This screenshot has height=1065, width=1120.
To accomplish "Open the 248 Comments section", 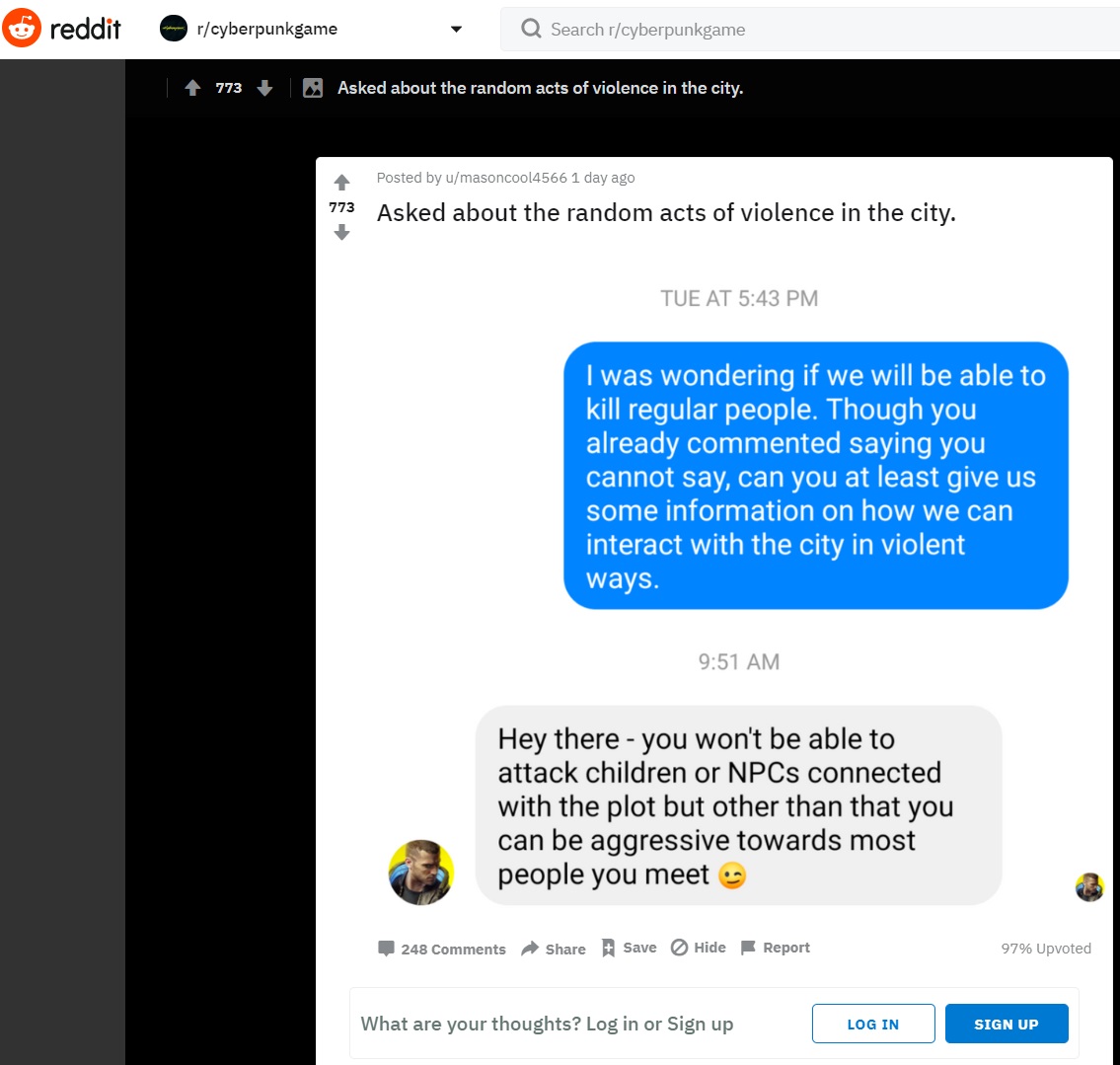I will point(441,949).
